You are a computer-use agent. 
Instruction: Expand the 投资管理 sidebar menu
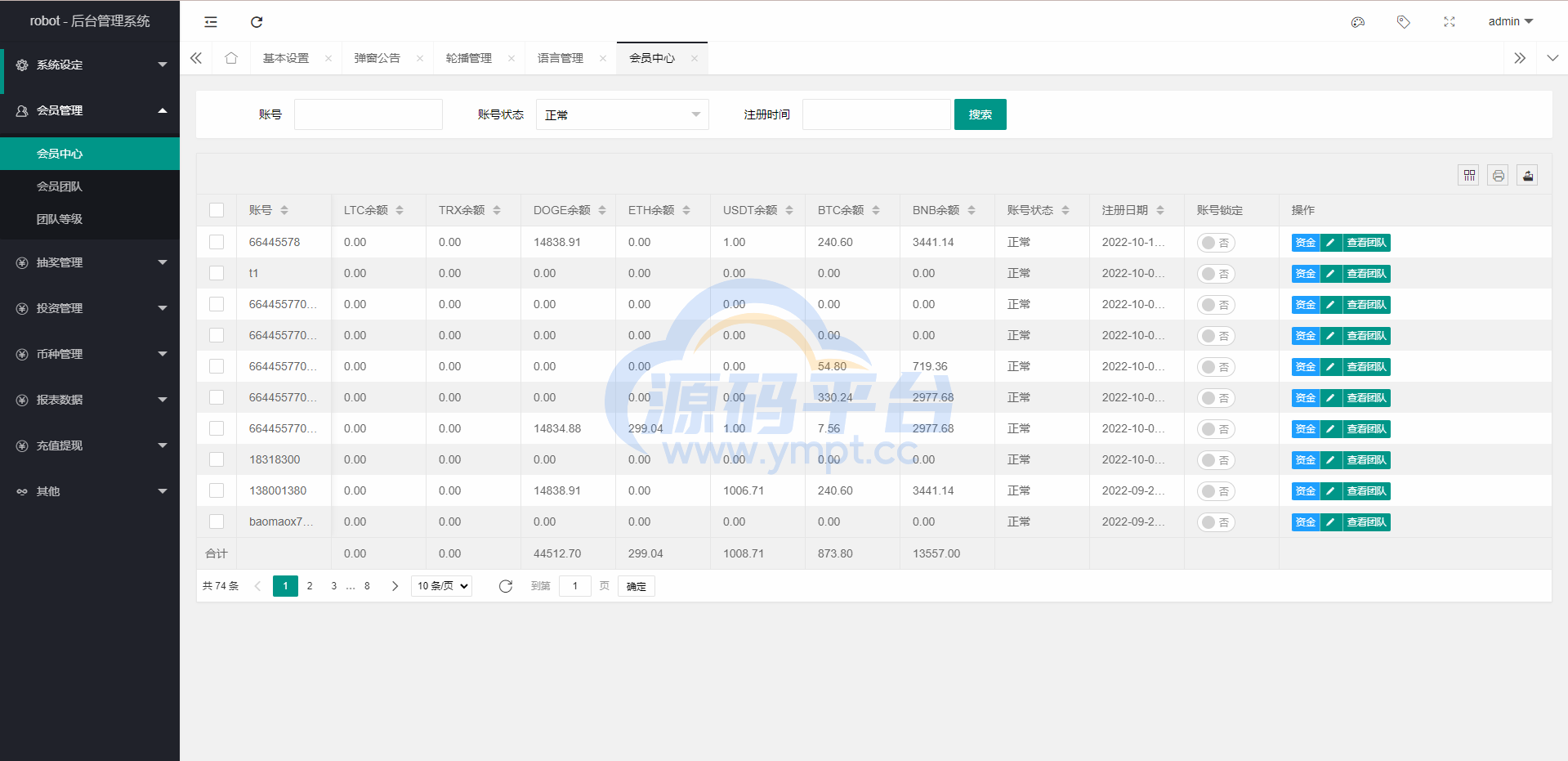90,308
